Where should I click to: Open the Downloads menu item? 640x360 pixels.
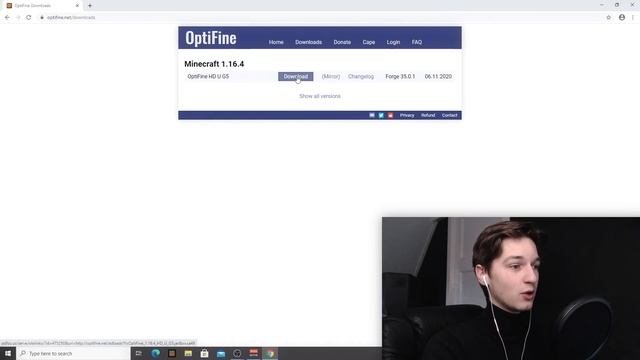click(309, 42)
